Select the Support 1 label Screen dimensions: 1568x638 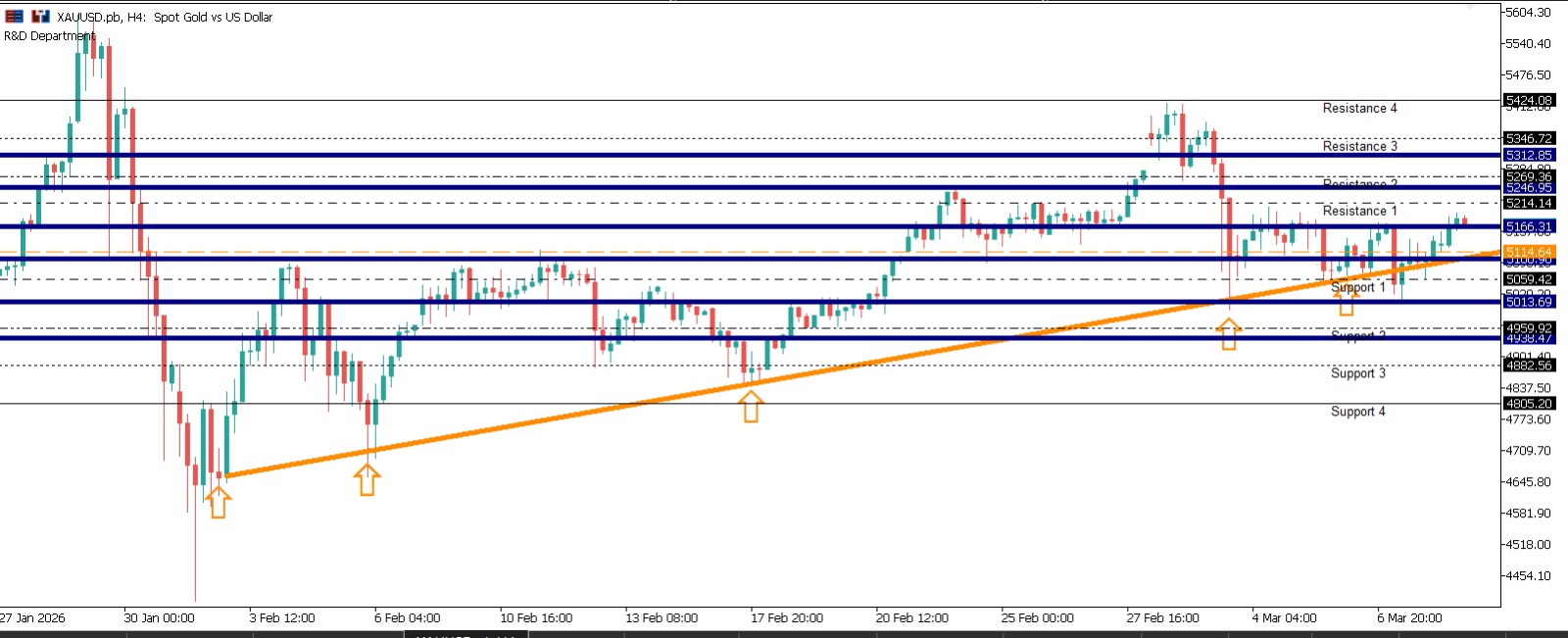click(x=1358, y=288)
